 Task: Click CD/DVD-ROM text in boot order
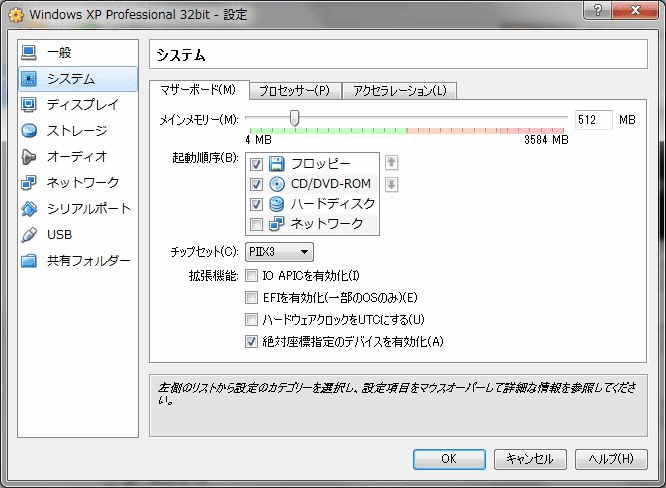click(x=331, y=184)
